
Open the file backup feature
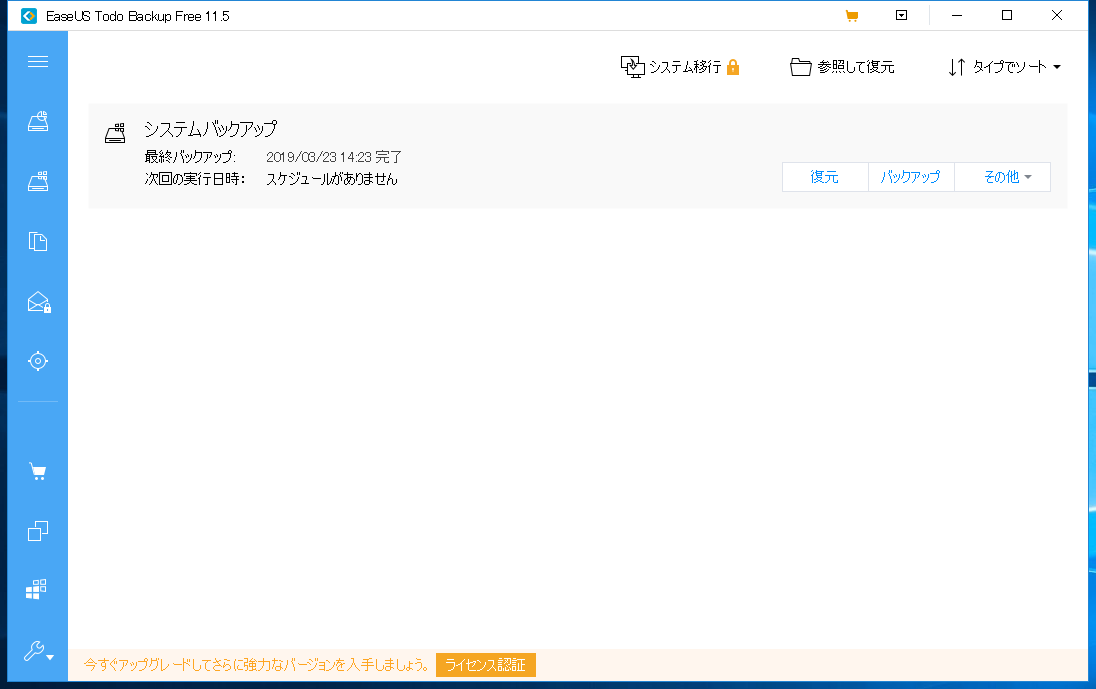point(38,241)
